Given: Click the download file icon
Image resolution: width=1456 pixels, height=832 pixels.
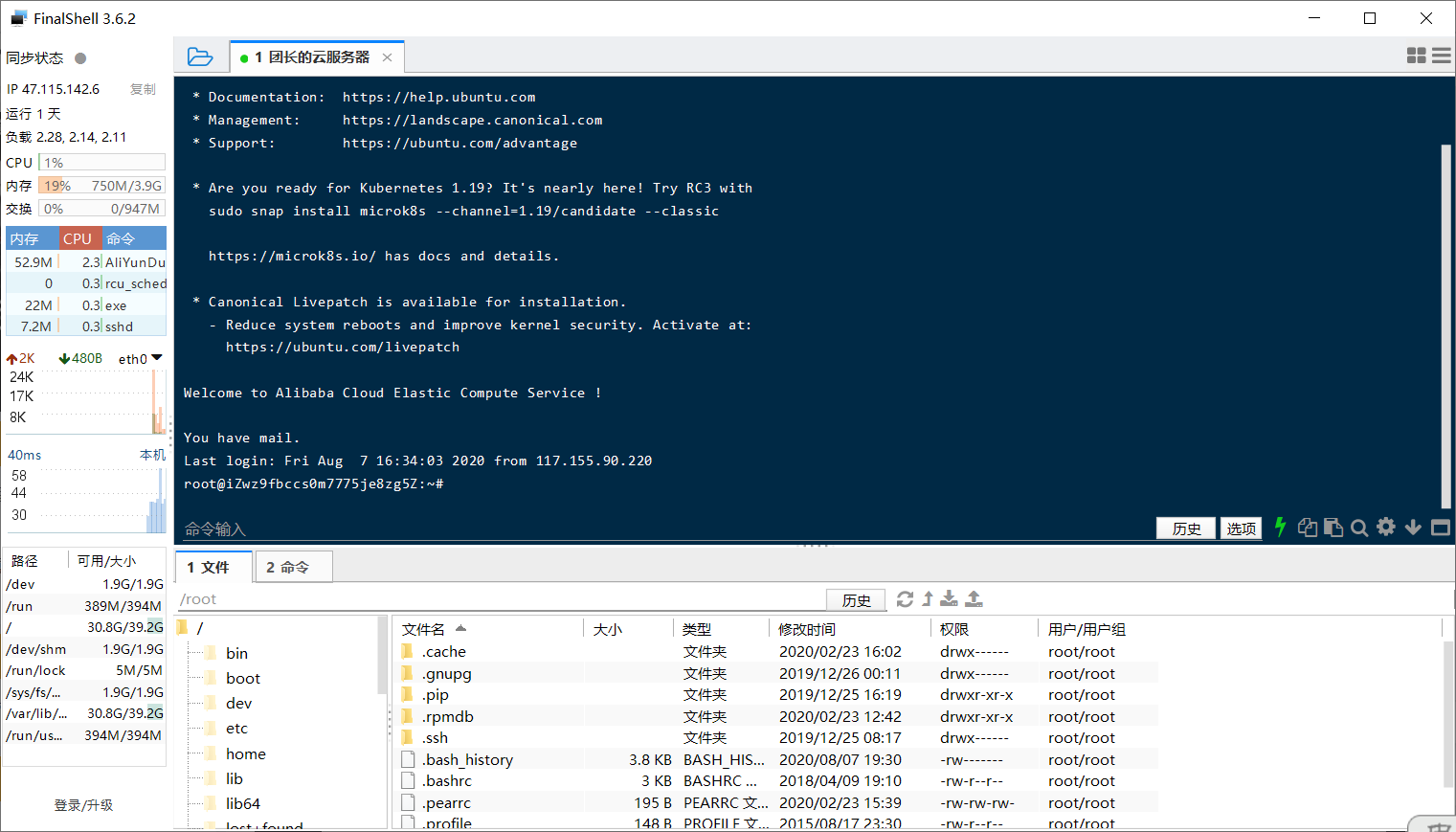Looking at the screenshot, I should [949, 599].
